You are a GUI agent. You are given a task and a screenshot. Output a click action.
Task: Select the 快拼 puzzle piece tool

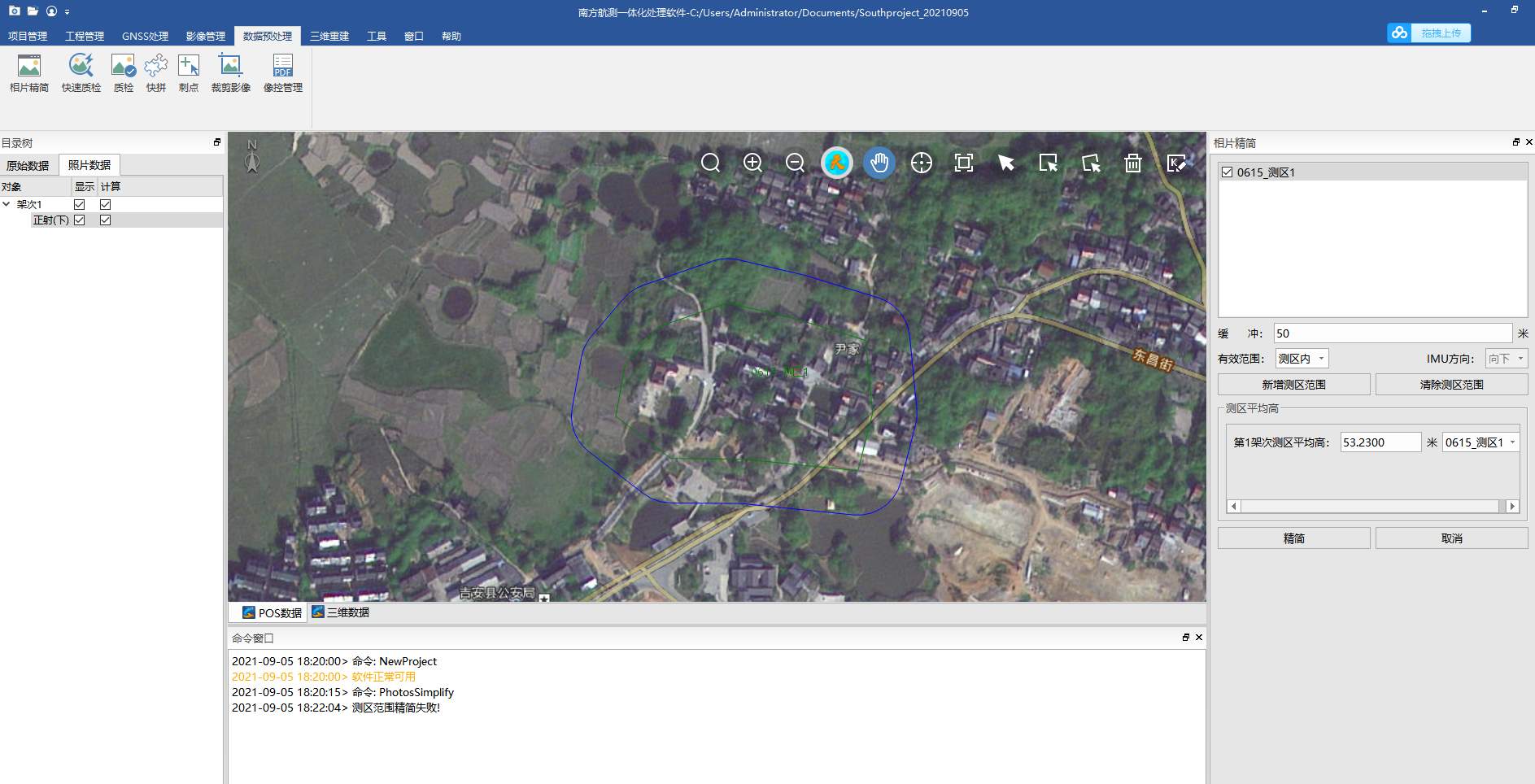pyautogui.click(x=155, y=72)
